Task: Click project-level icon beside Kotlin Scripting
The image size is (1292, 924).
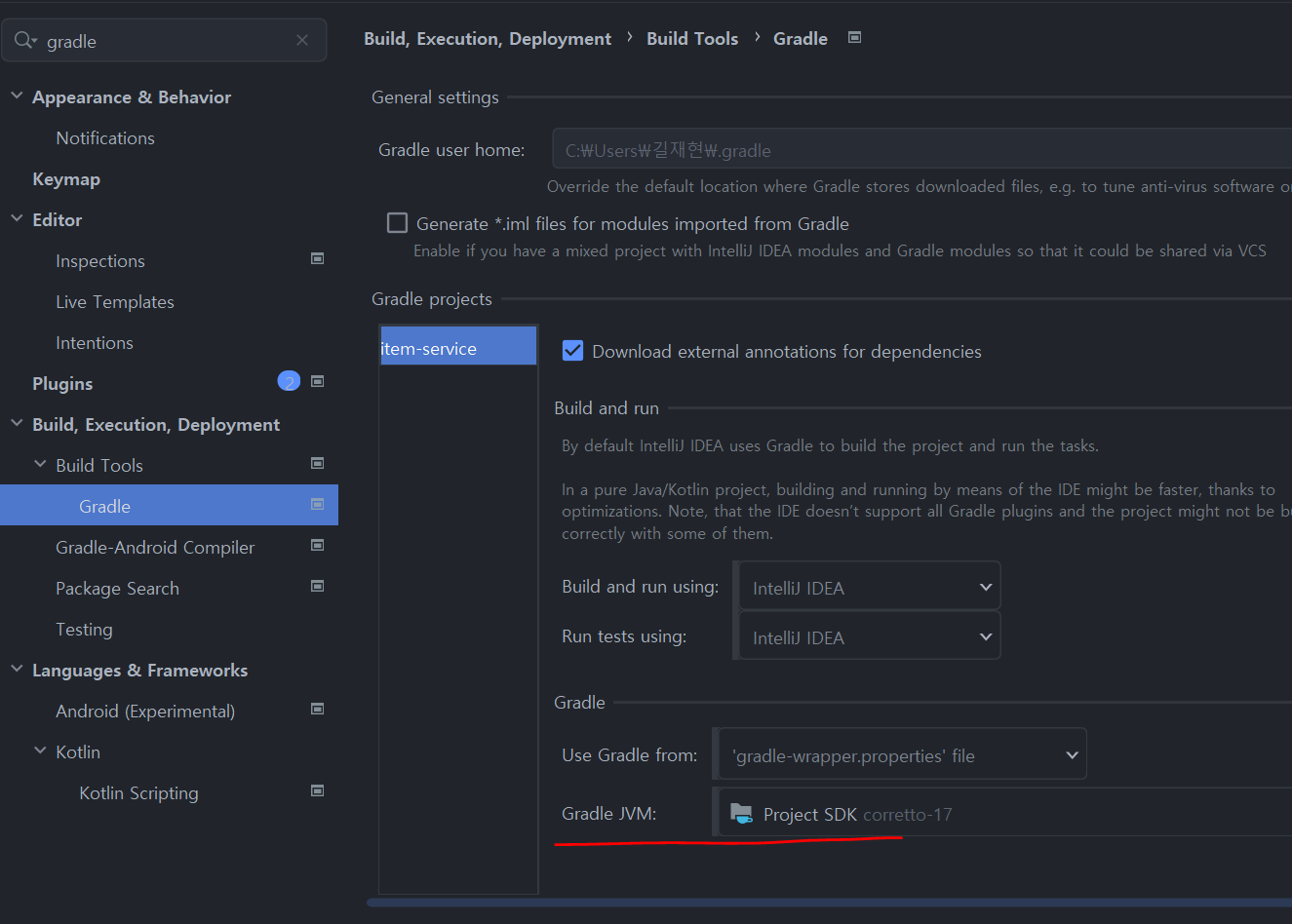Action: 317,791
